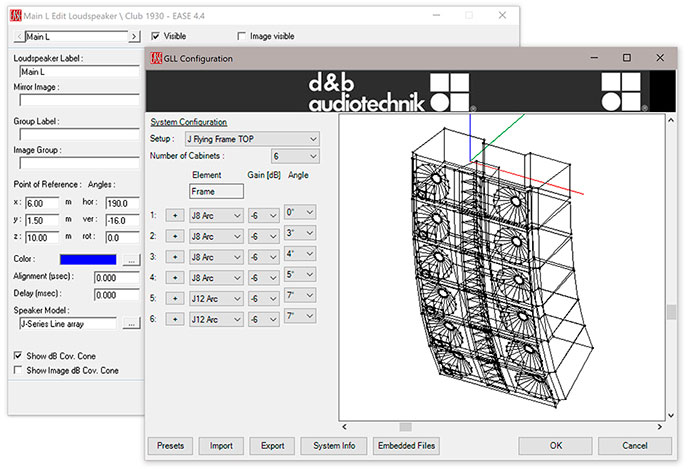Image resolution: width=690 pixels, height=469 pixels.
Task: Click the scroll right arrow below 3D view
Action: pos(659,427)
